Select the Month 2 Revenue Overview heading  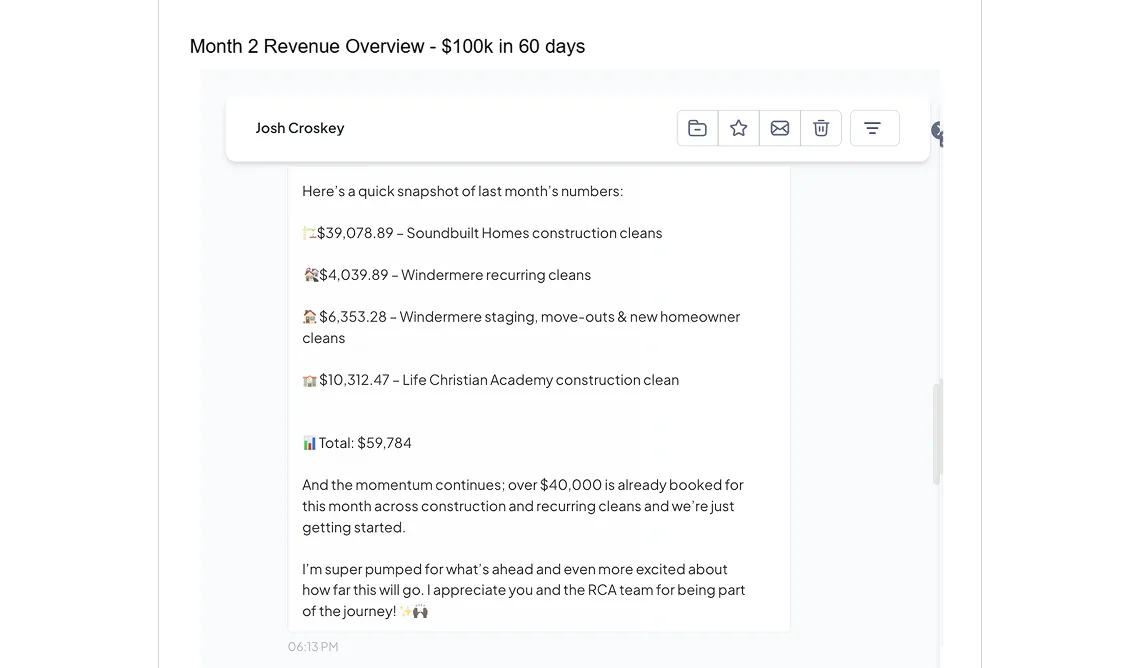coord(387,47)
